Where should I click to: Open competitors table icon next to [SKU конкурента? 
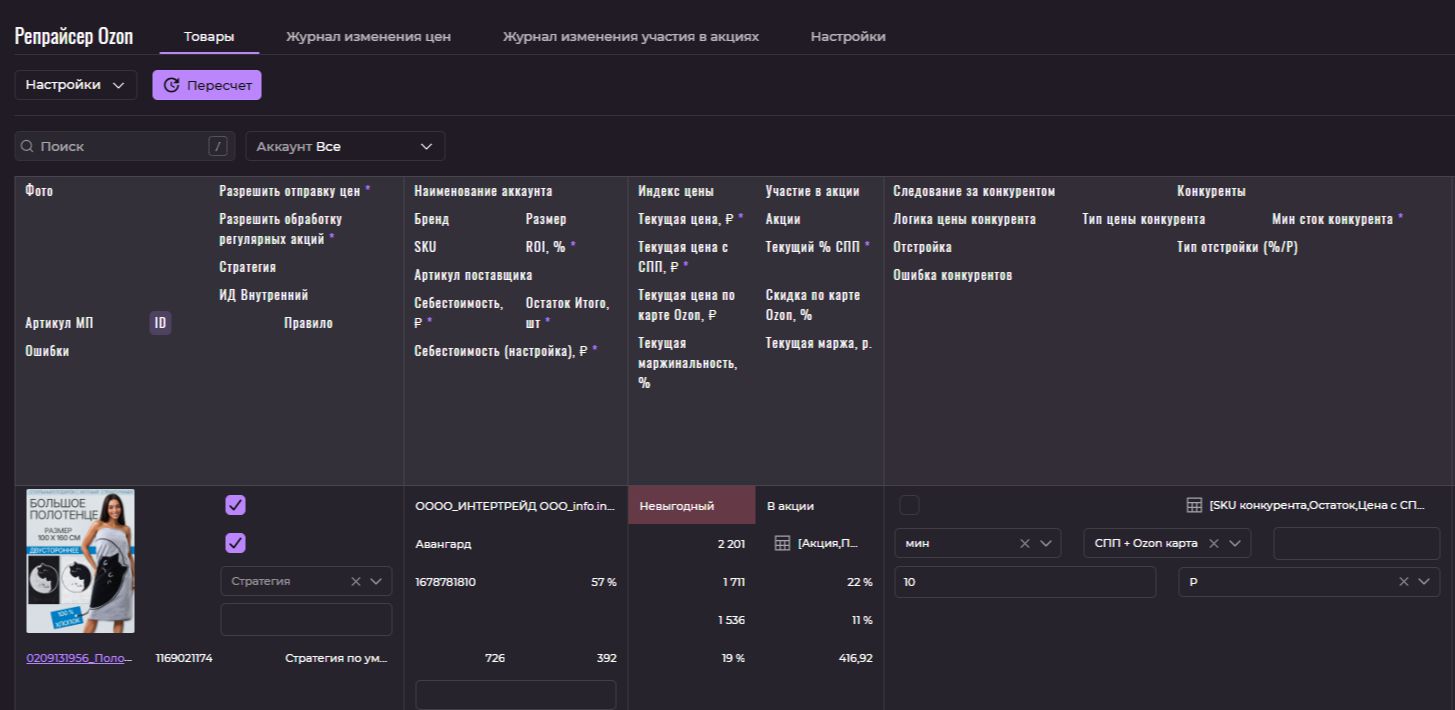pos(1194,505)
